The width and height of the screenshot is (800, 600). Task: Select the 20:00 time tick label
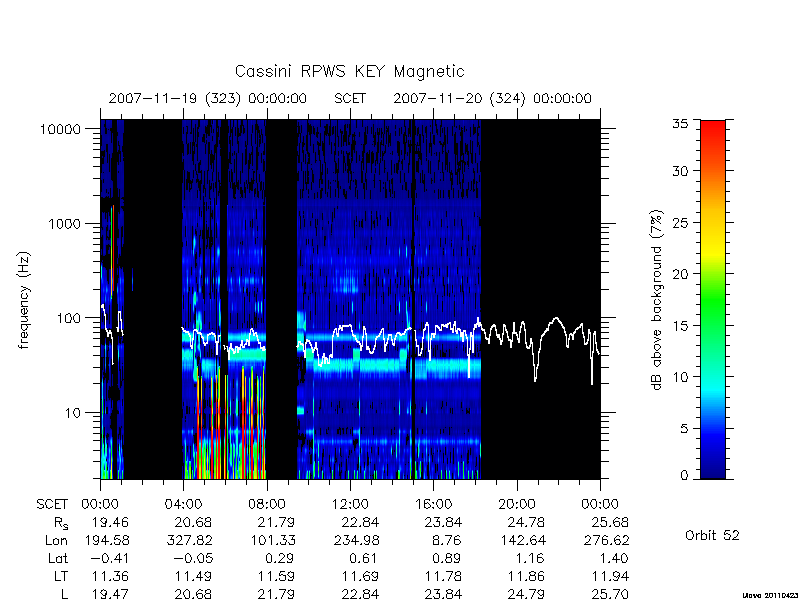(x=517, y=504)
